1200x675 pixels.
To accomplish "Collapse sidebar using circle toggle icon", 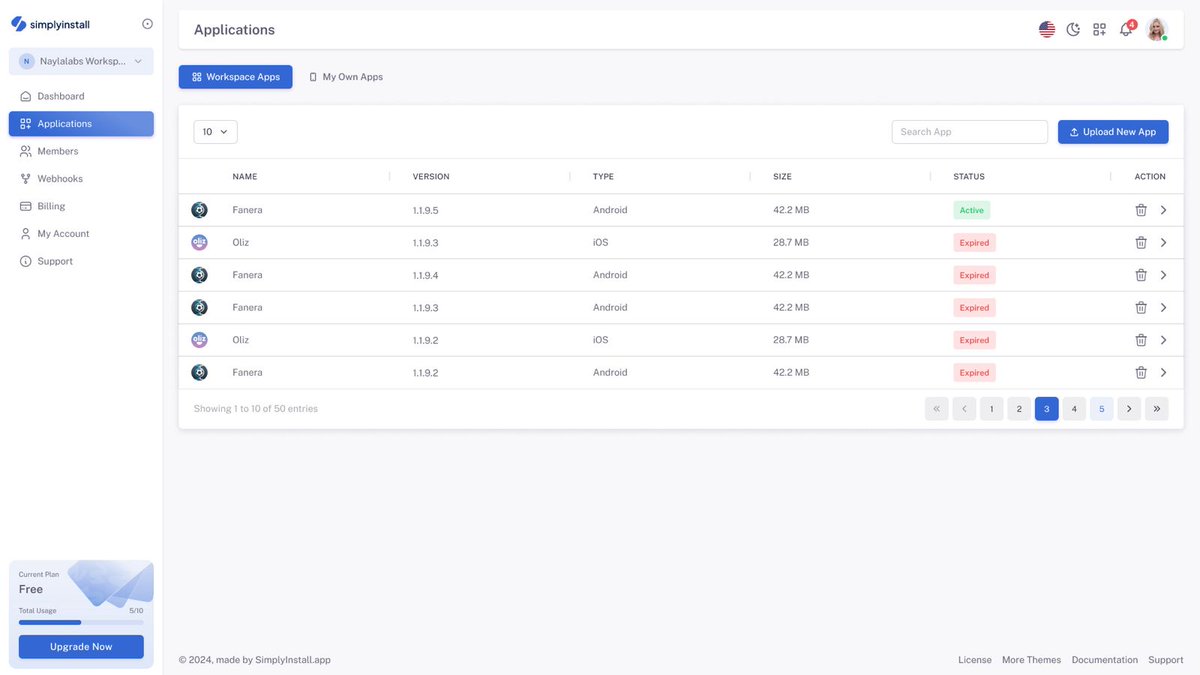I will [x=148, y=24].
